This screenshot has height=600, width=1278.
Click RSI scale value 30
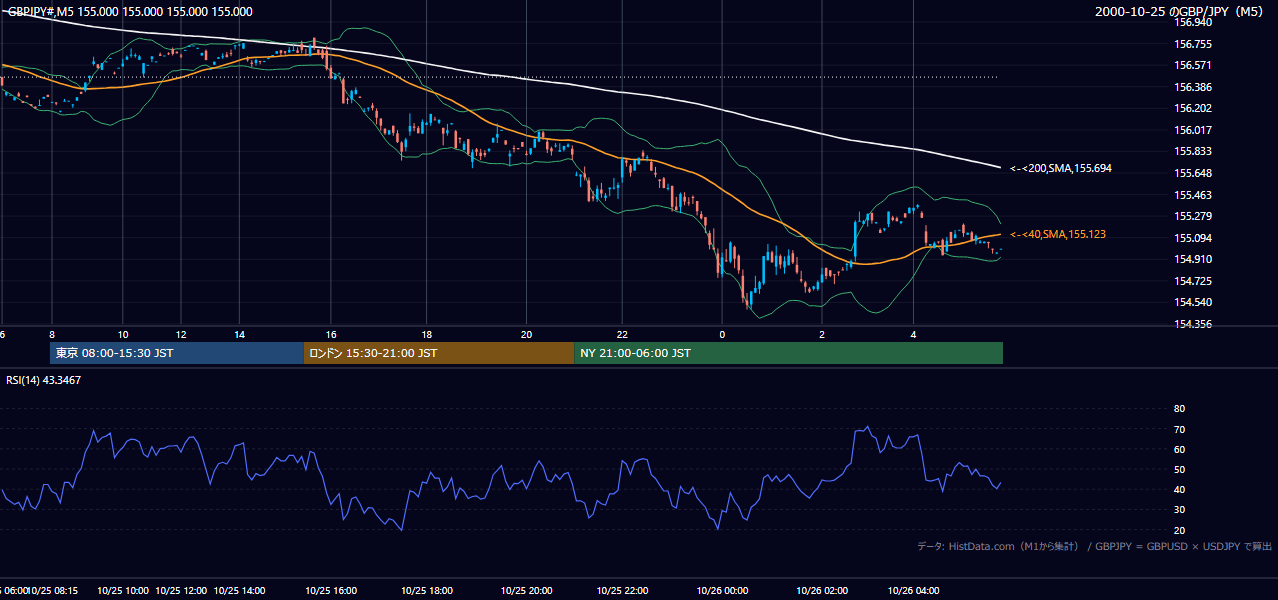tap(1179, 510)
